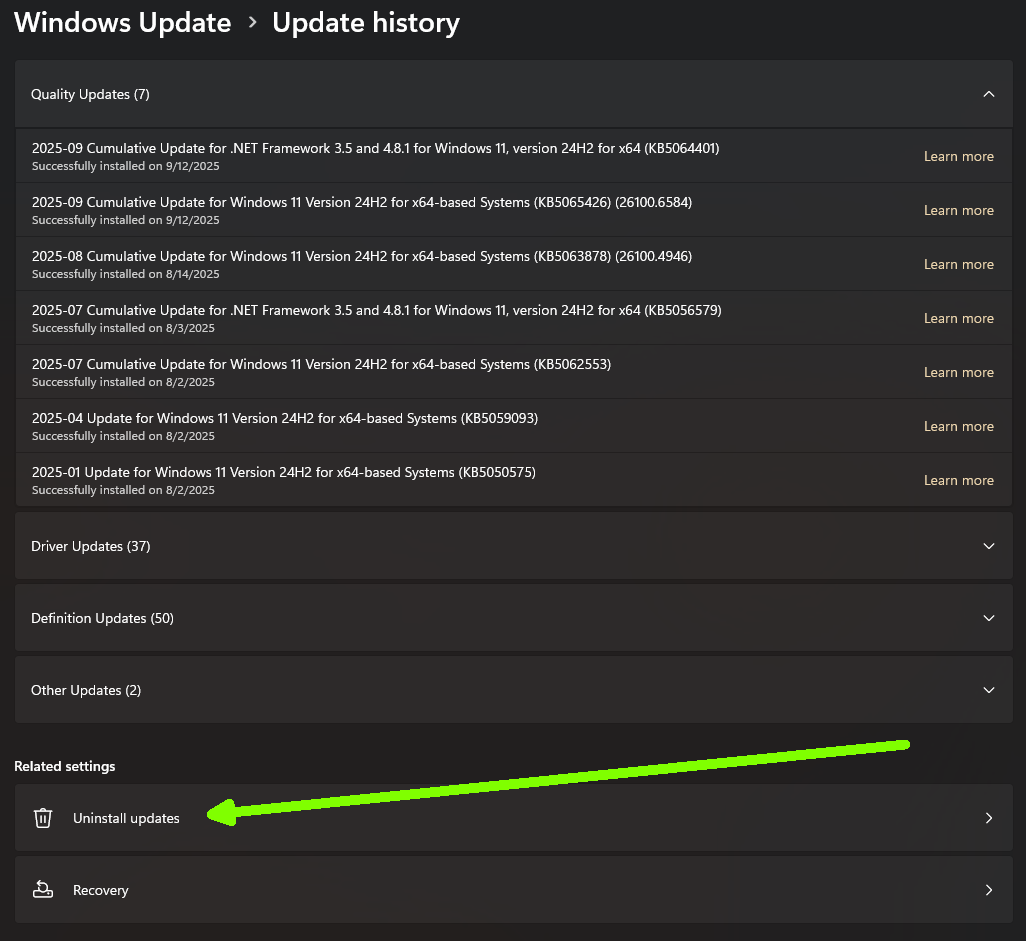Click the Definition Updates (50) header label

pos(103,618)
